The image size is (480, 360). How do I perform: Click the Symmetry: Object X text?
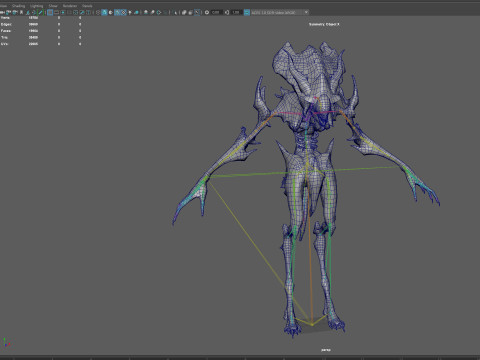(324, 24)
